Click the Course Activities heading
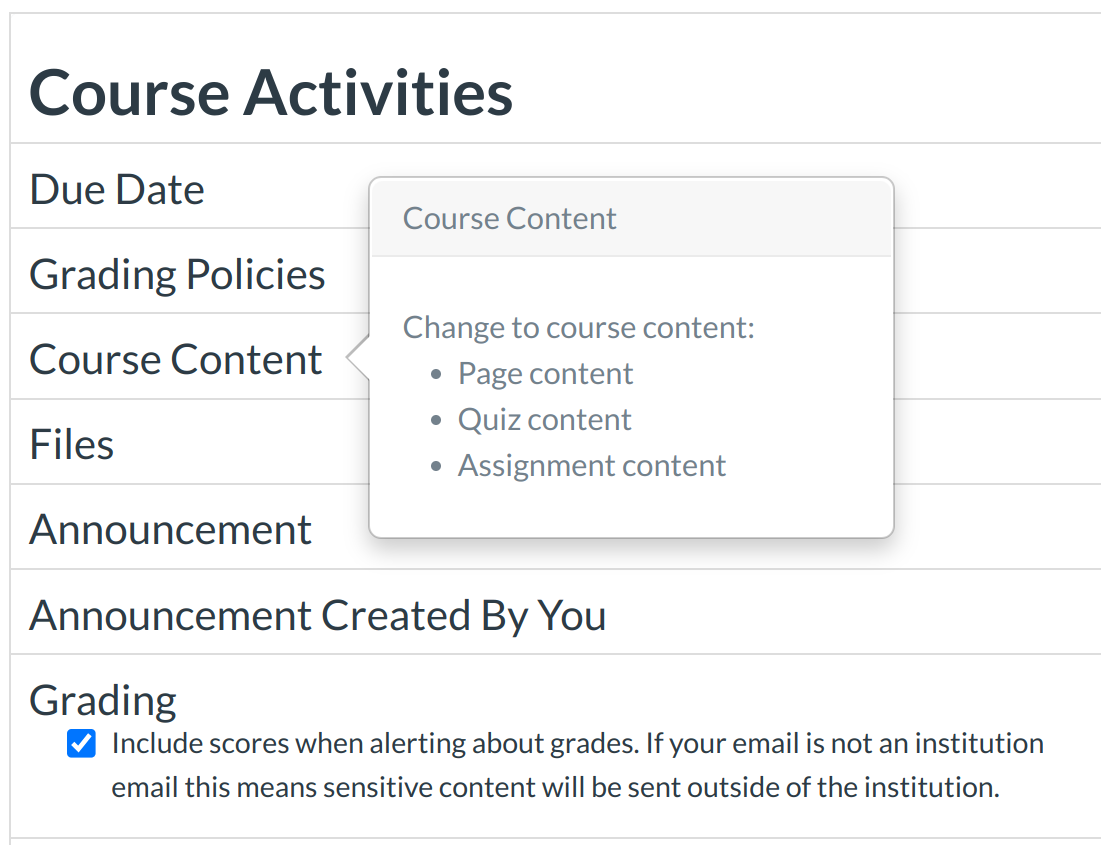The width and height of the screenshot is (1101, 845). (271, 92)
